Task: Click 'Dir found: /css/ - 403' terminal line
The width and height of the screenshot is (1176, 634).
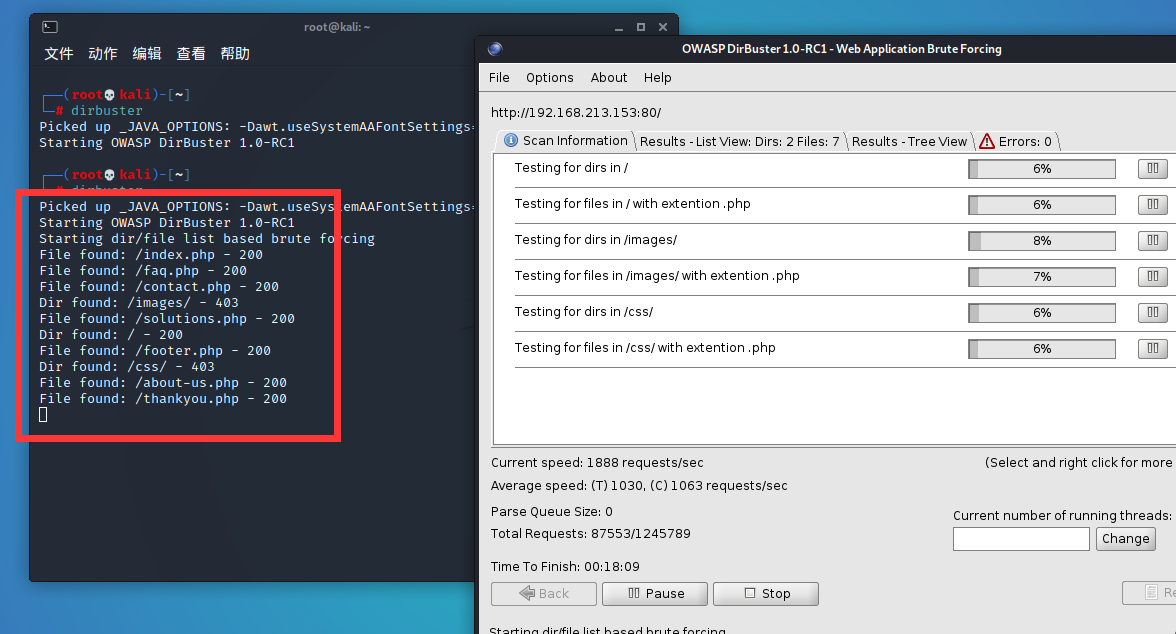Action: 127,366
